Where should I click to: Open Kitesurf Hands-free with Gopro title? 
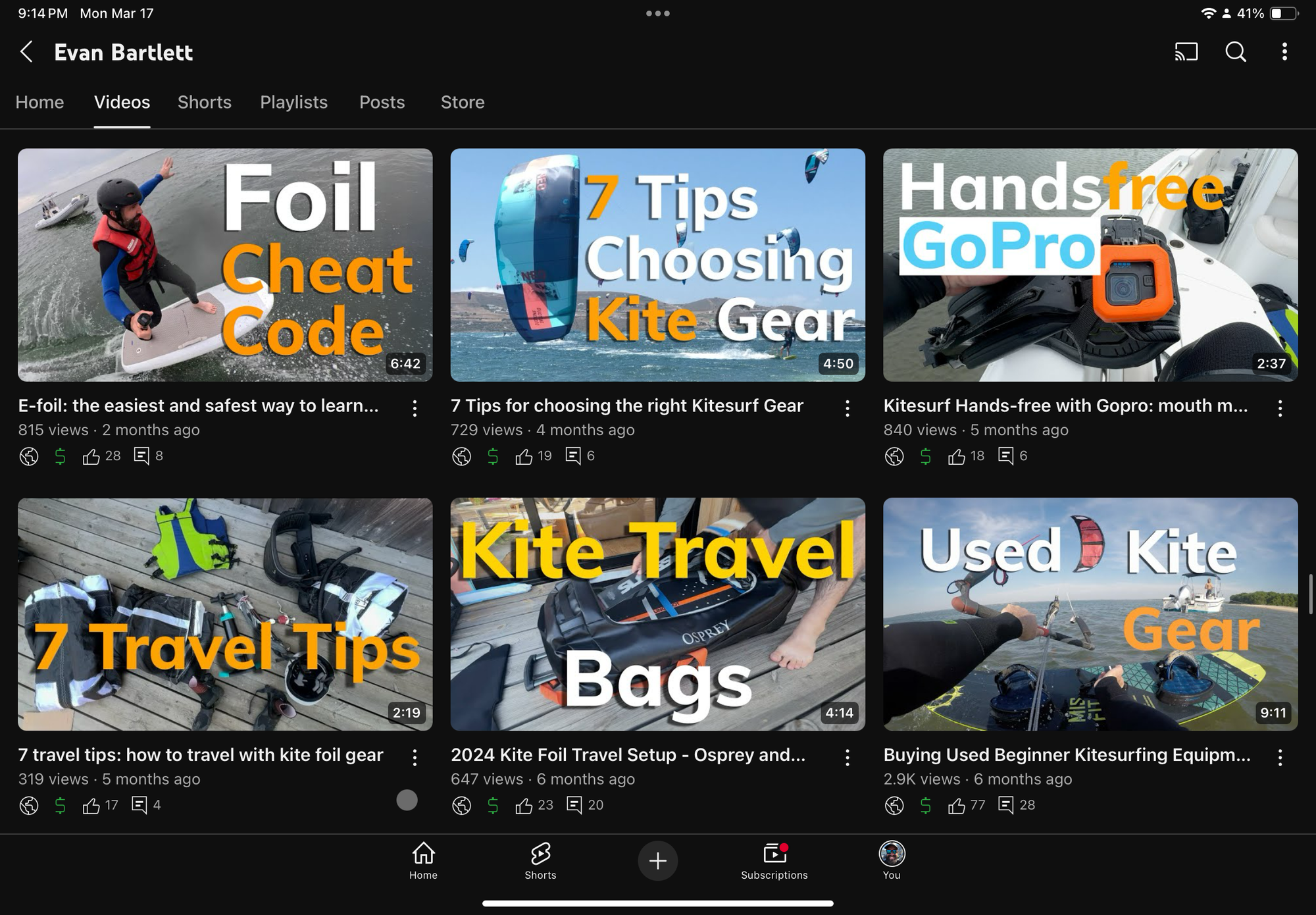[x=1065, y=405]
